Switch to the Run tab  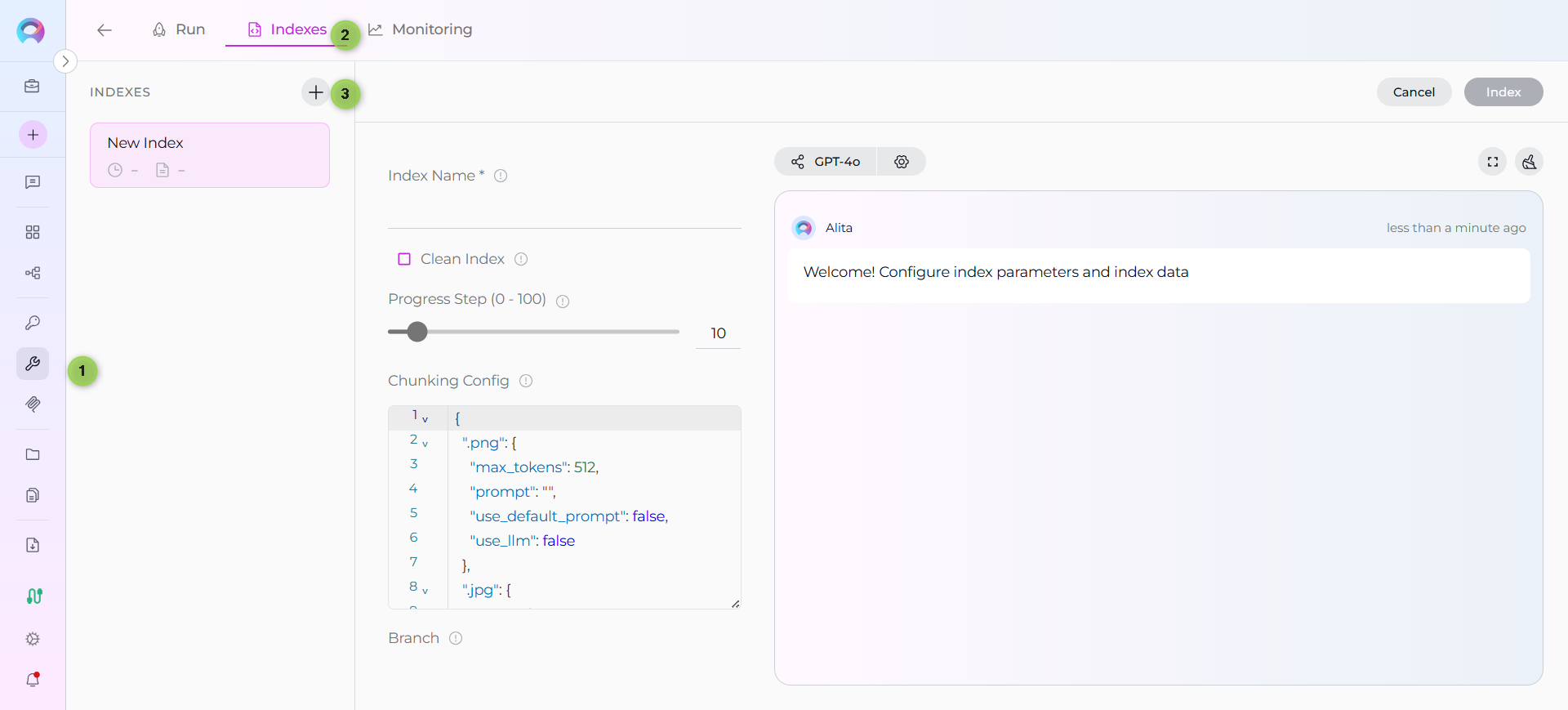click(x=179, y=29)
